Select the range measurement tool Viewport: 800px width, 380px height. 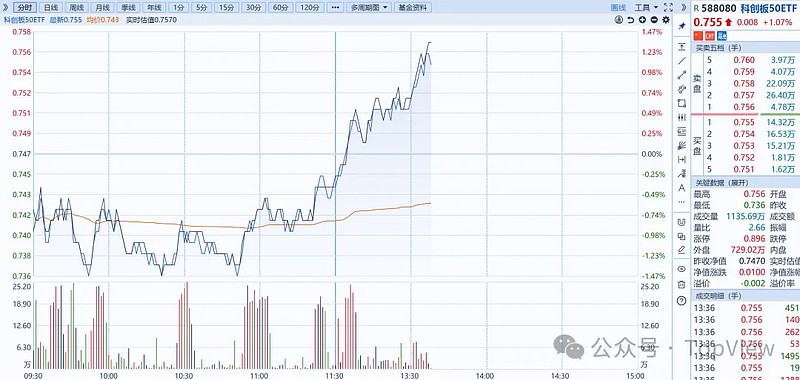tap(681, 160)
